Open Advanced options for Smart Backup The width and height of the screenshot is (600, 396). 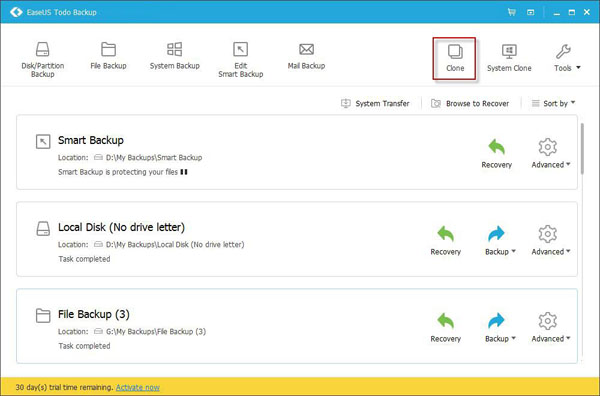pyautogui.click(x=551, y=153)
